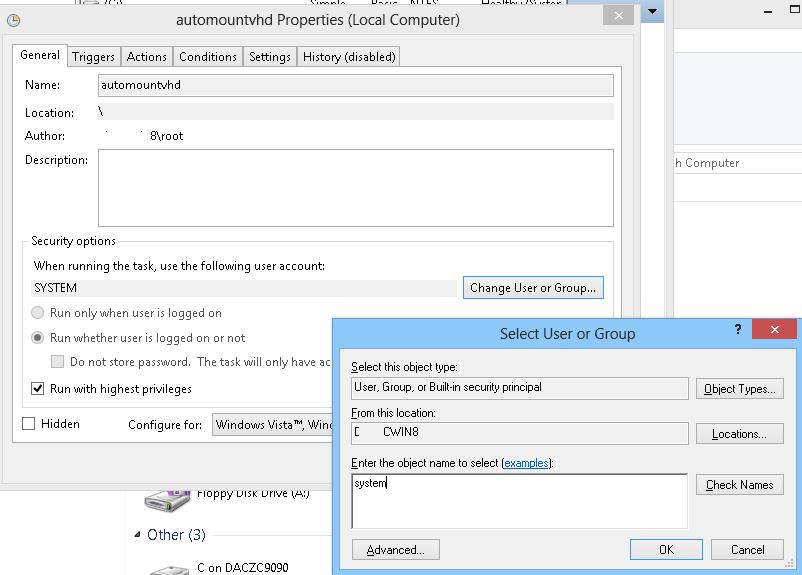Close the automountvhd Properties window
Screen dimensions: 802x575
point(618,15)
